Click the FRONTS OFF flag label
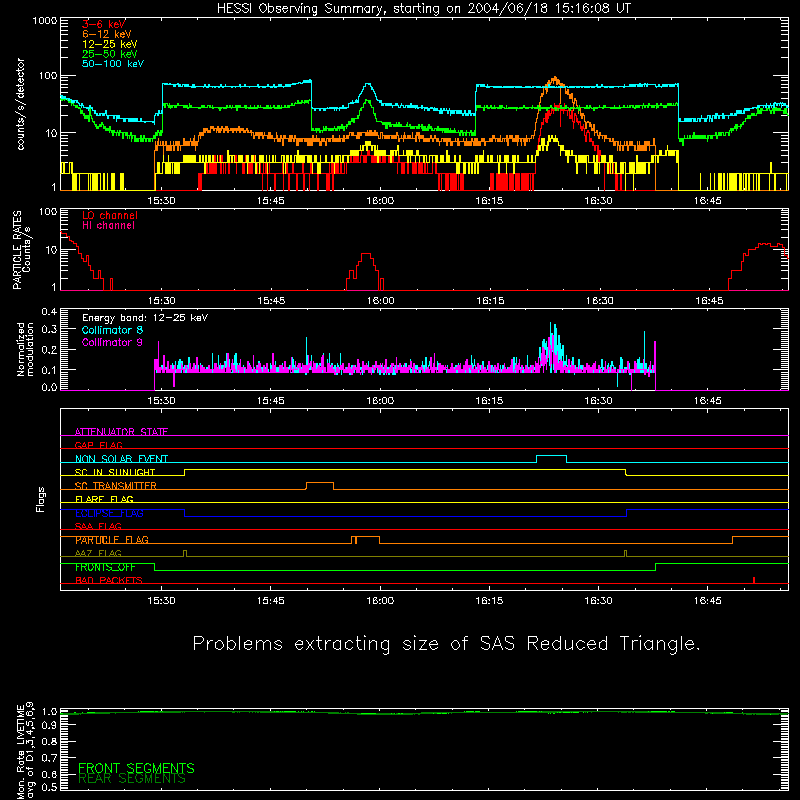800x800 pixels. point(105,567)
